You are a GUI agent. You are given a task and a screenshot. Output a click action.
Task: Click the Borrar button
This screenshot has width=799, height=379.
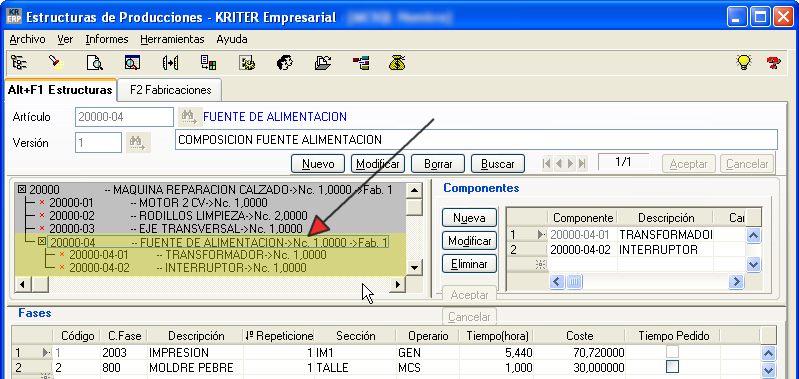438,164
